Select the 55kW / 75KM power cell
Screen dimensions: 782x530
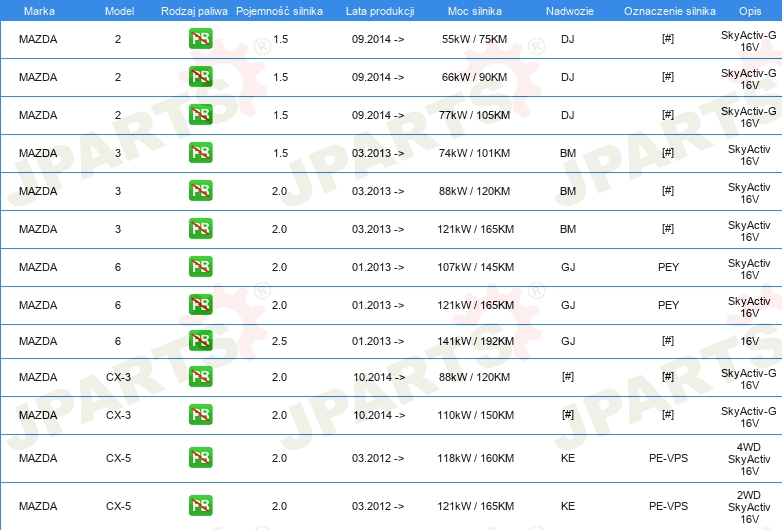474,39
